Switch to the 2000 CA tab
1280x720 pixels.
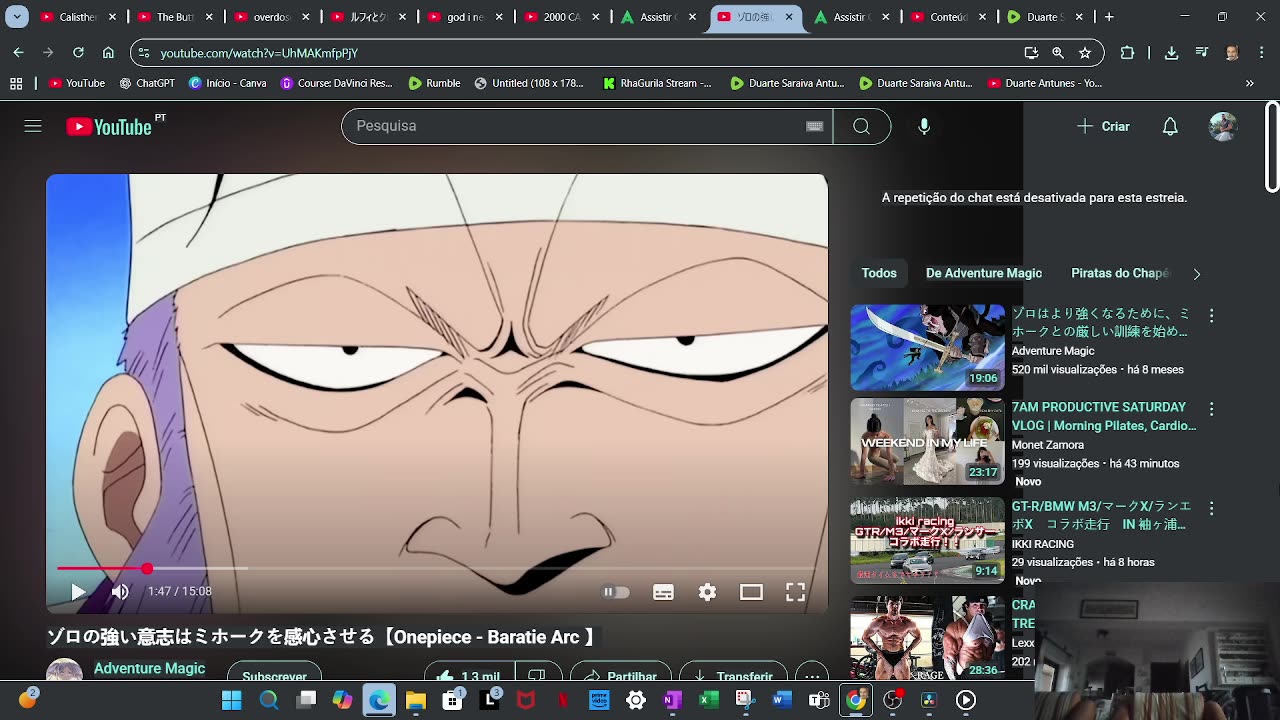click(x=563, y=17)
